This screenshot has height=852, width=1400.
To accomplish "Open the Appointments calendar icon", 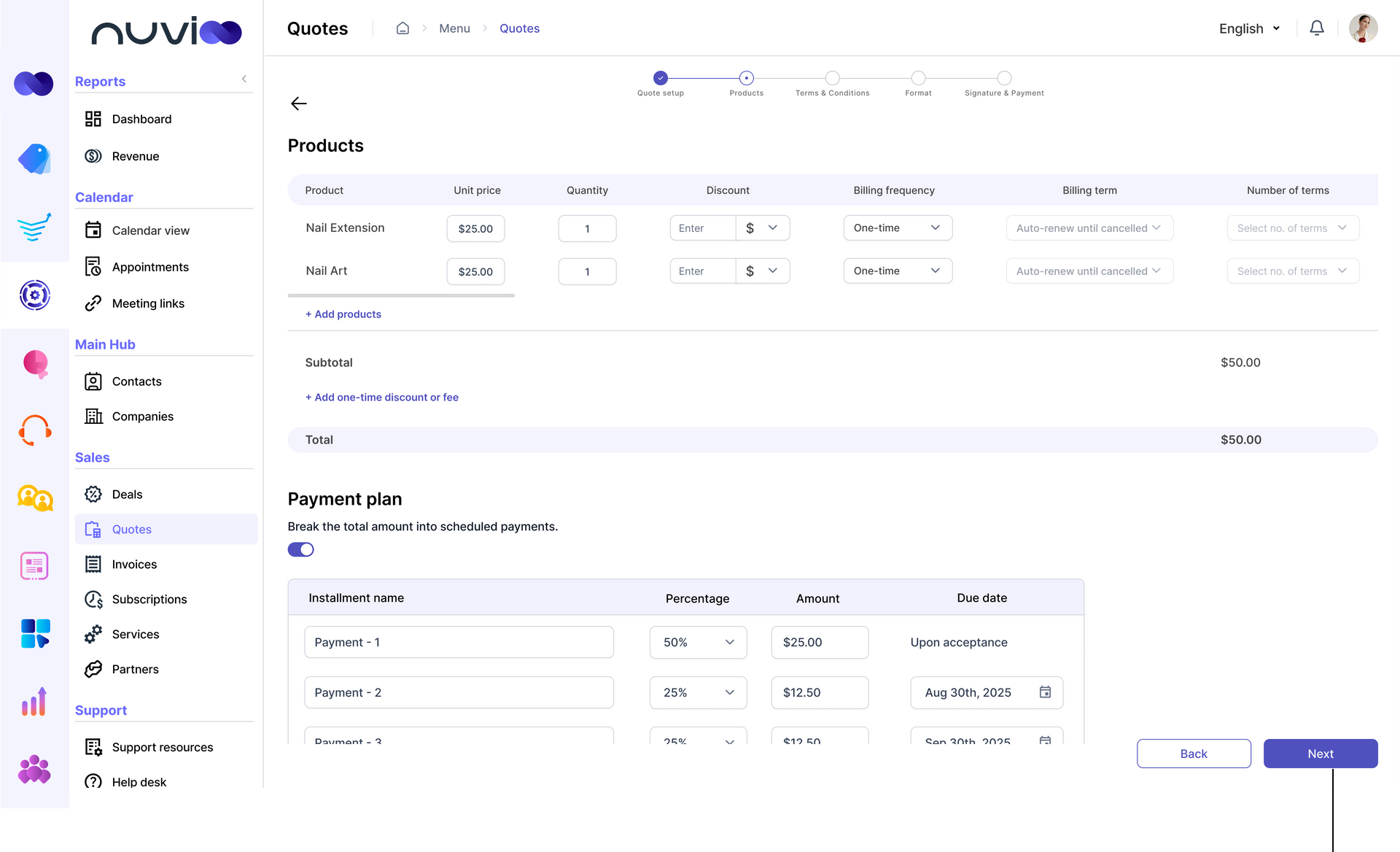I will [93, 266].
